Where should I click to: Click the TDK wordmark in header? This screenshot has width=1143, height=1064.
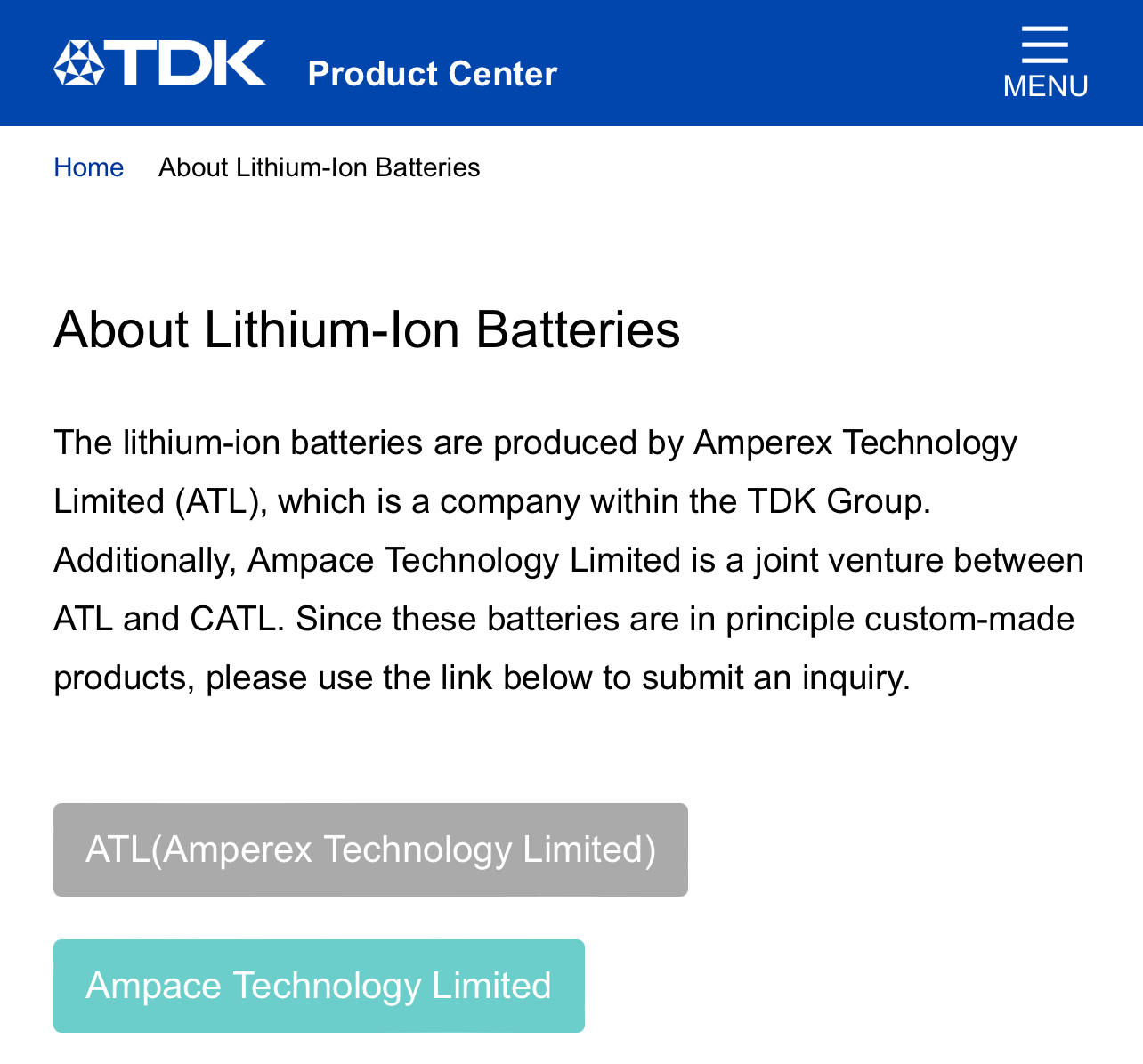(x=187, y=63)
